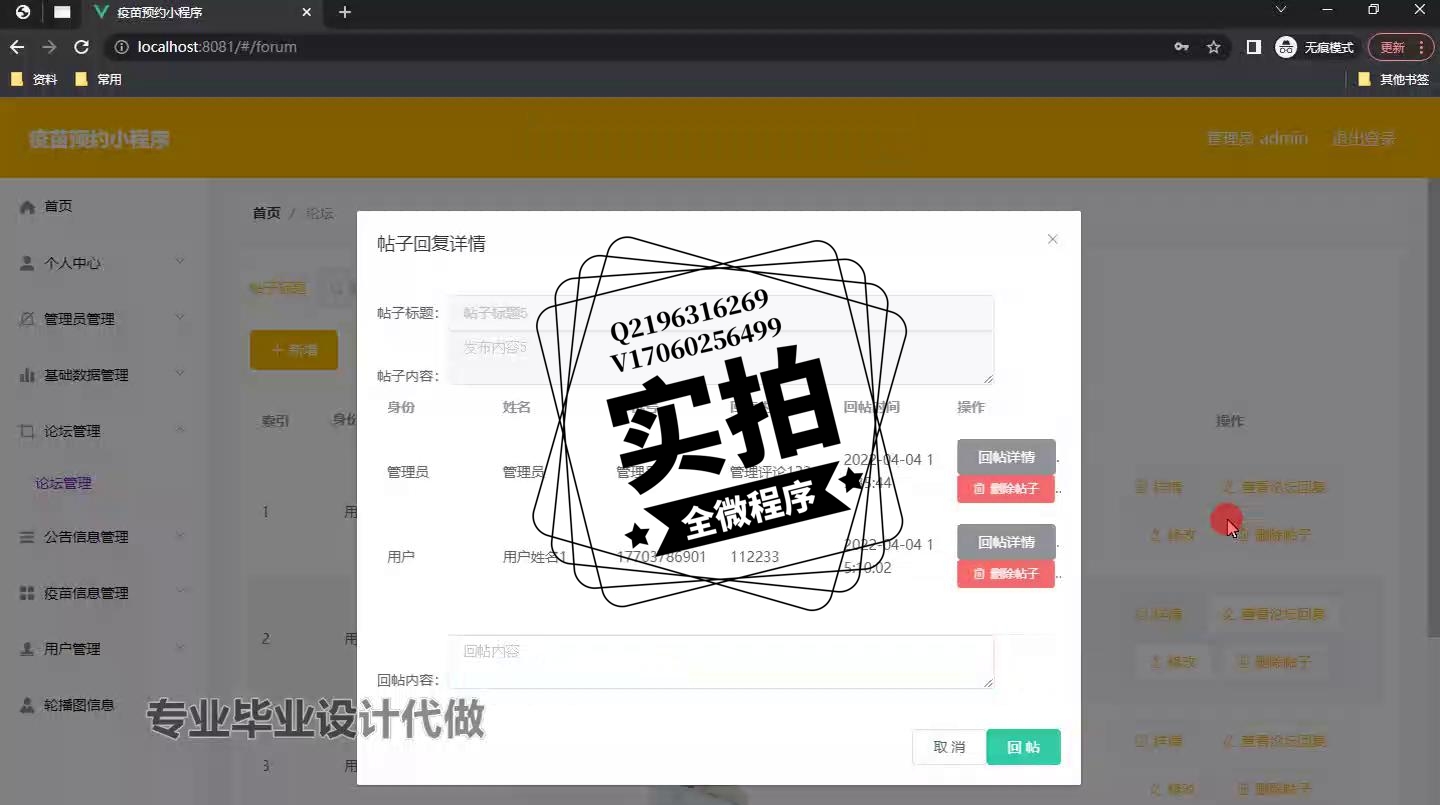Screen dimensions: 1440x805
Task: Collapse the 论坛管理 menu chevron
Action: click(x=180, y=429)
